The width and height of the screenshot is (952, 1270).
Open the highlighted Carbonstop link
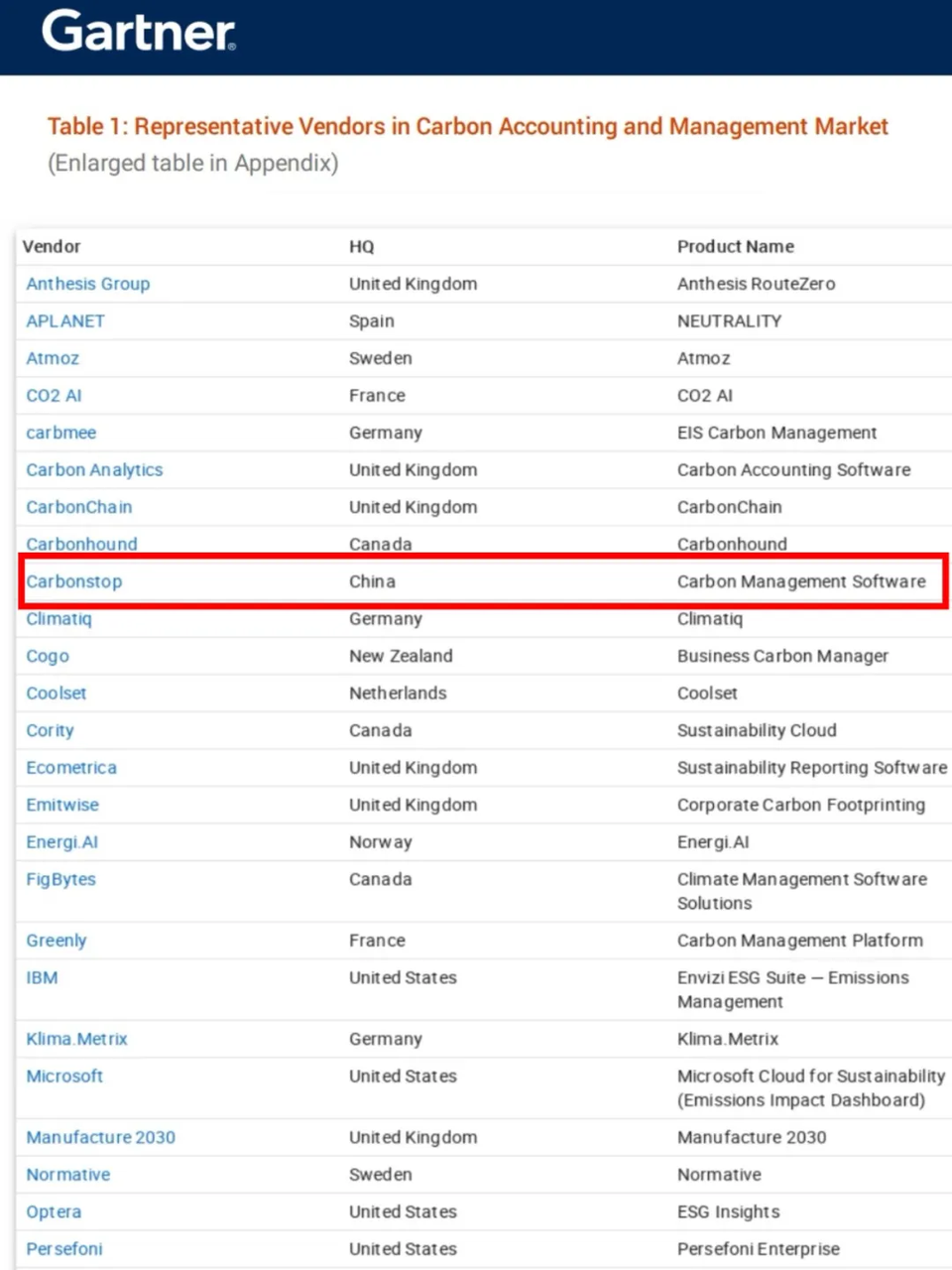coord(73,581)
